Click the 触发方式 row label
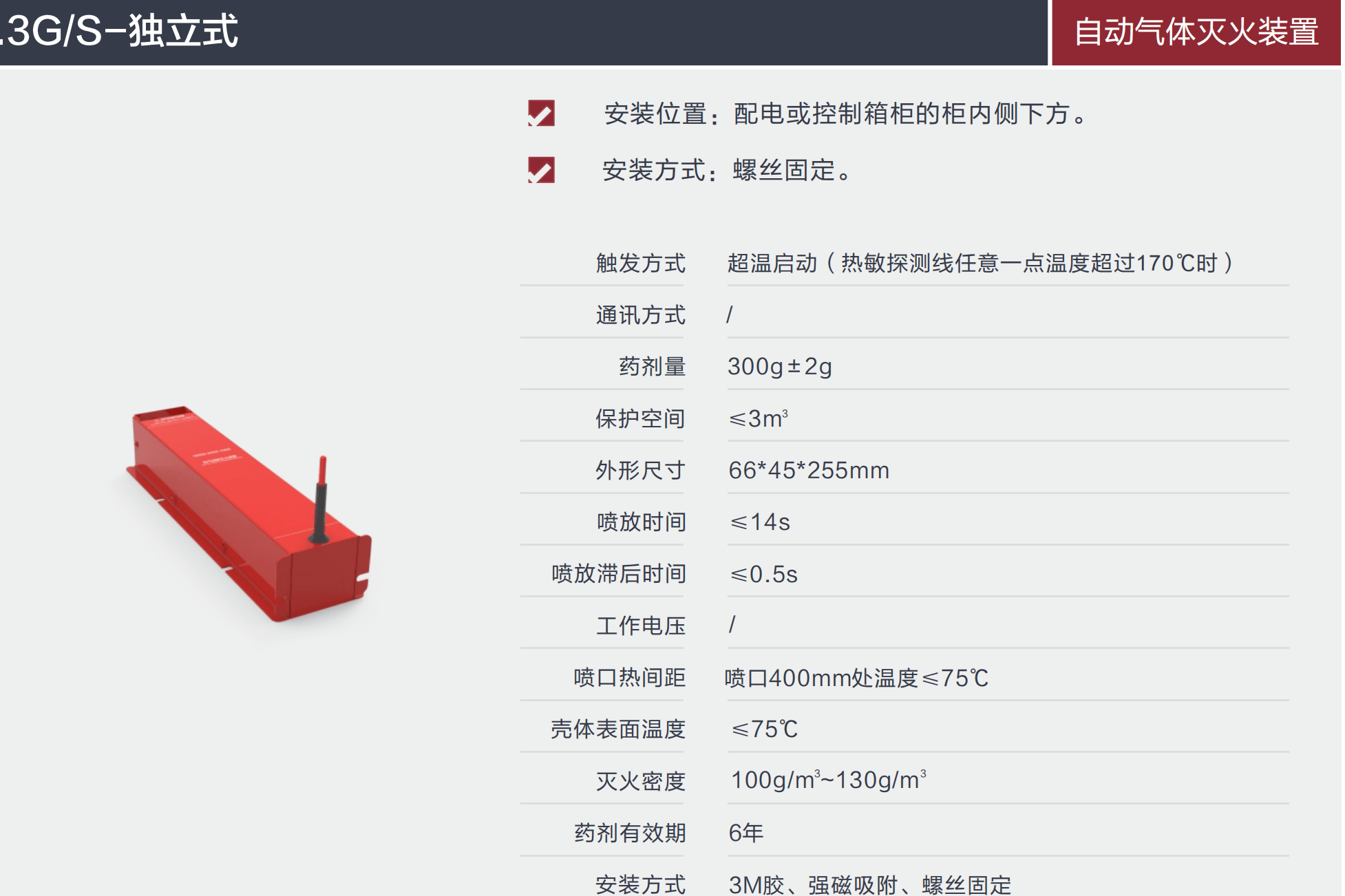This screenshot has height=896, width=1345. (x=640, y=263)
